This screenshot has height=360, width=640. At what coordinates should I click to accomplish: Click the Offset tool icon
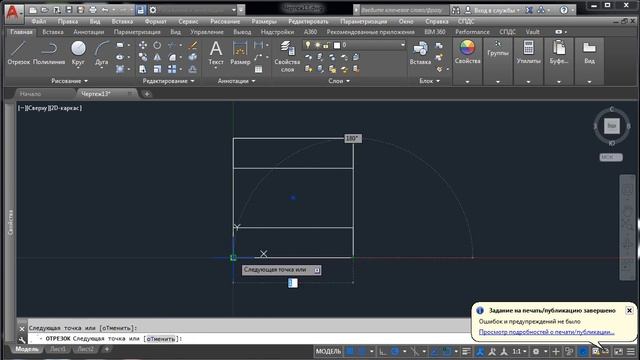tap(193, 69)
